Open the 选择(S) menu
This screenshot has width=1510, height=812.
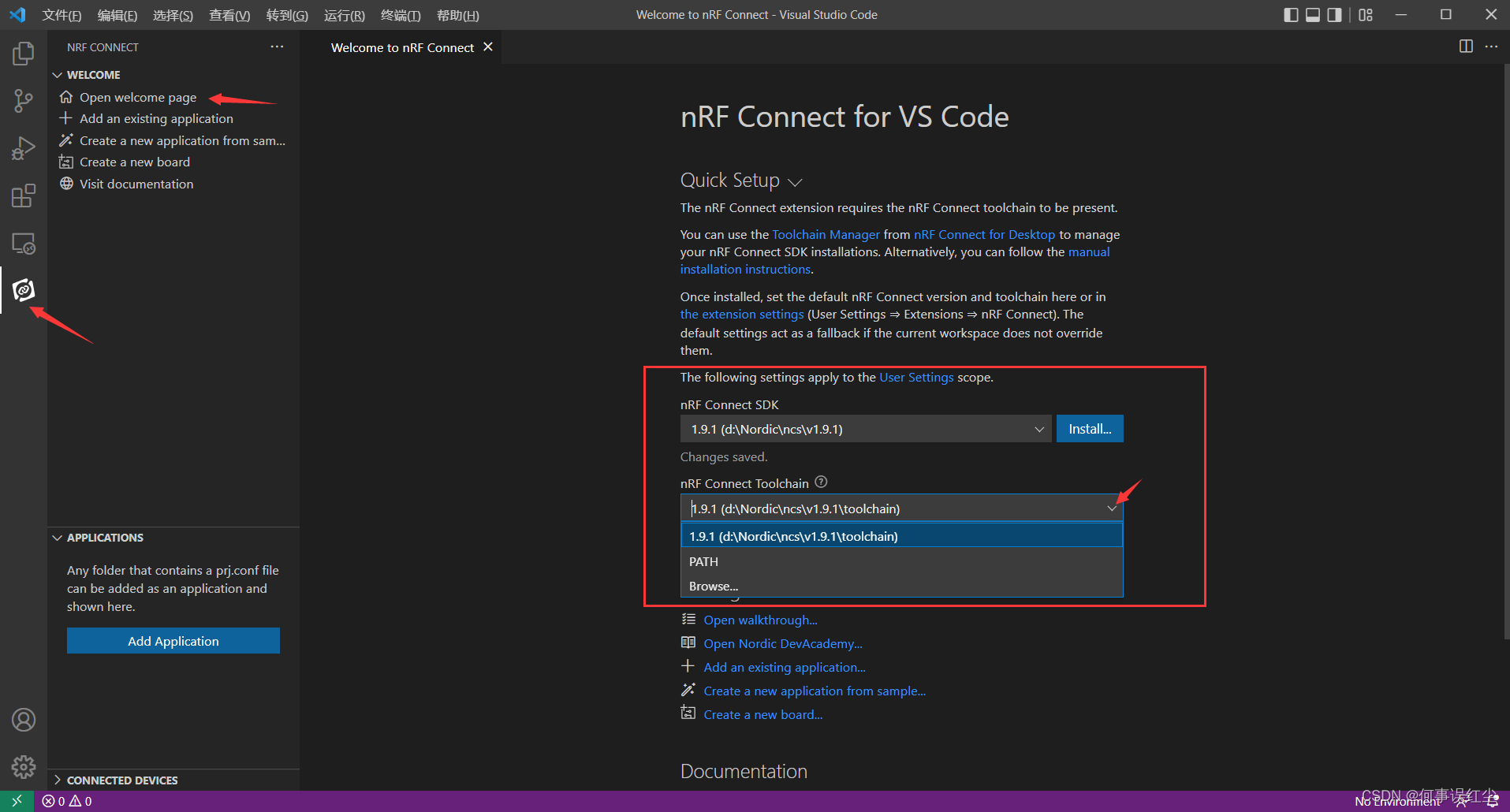(173, 15)
